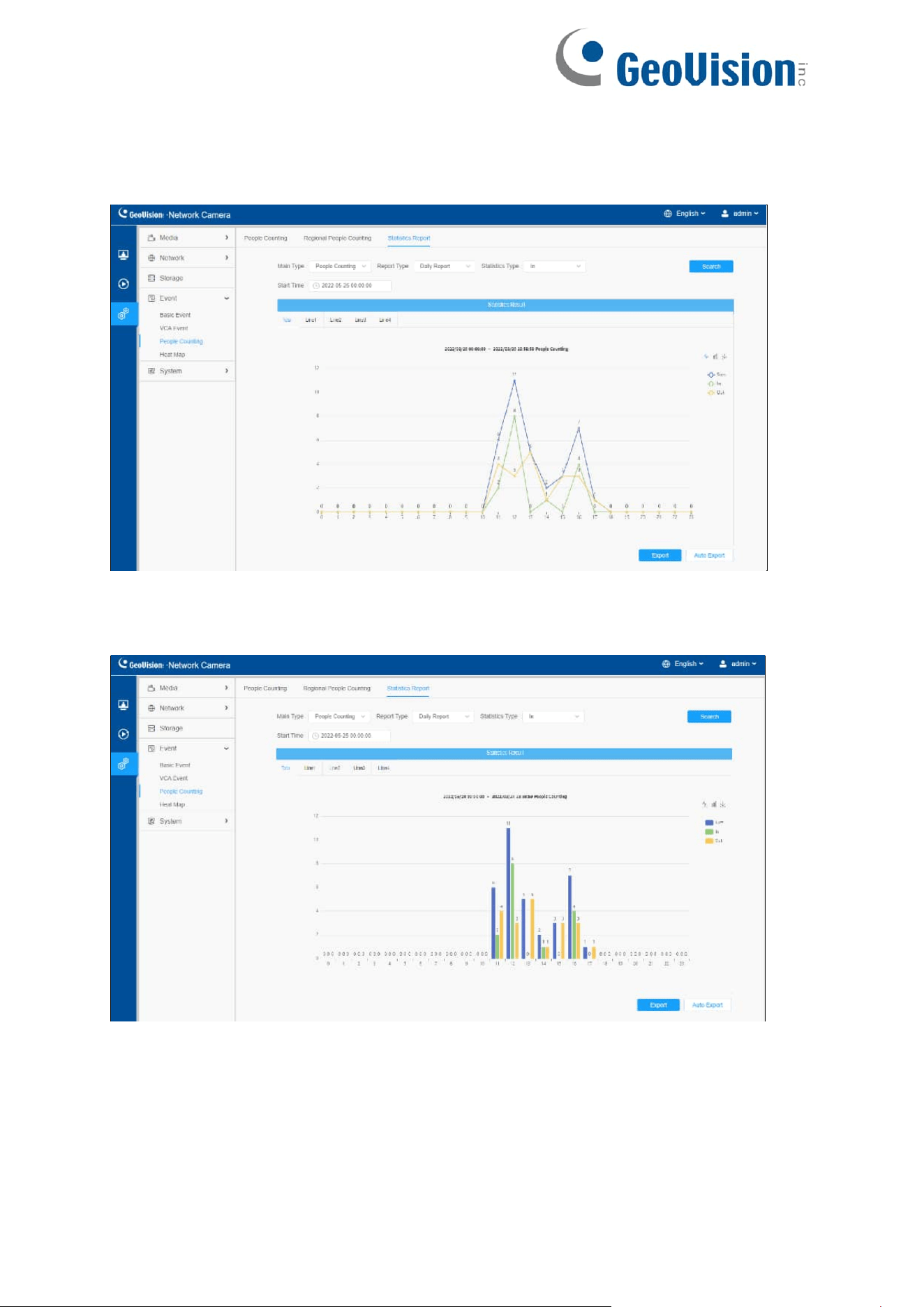
Task: Open the Main Type People Counting dropdown in the upper screenshot
Action: pos(339,267)
